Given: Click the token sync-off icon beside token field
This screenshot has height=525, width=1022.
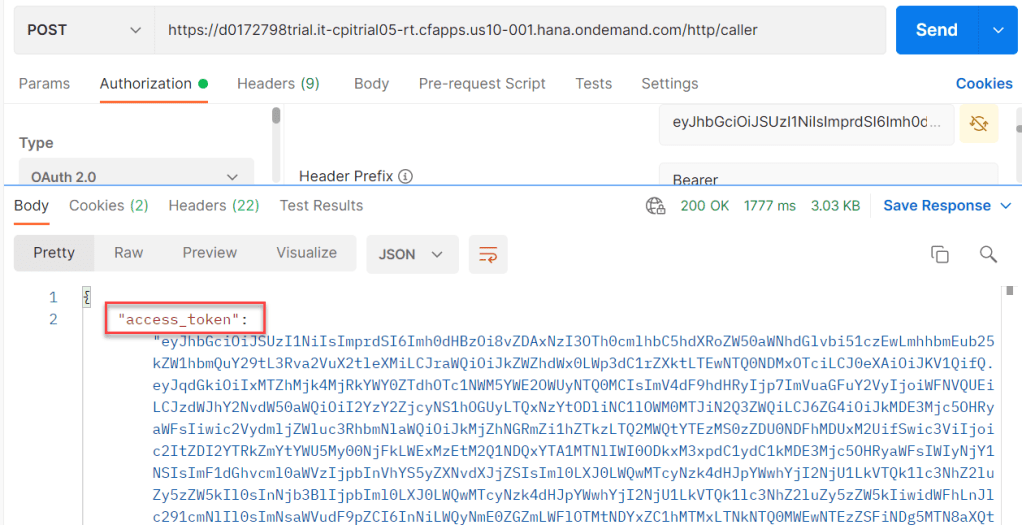Looking at the screenshot, I should [x=979, y=123].
